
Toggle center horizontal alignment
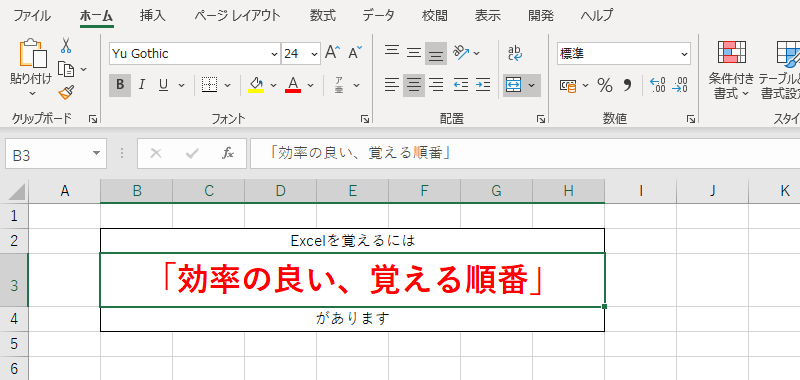coord(414,85)
